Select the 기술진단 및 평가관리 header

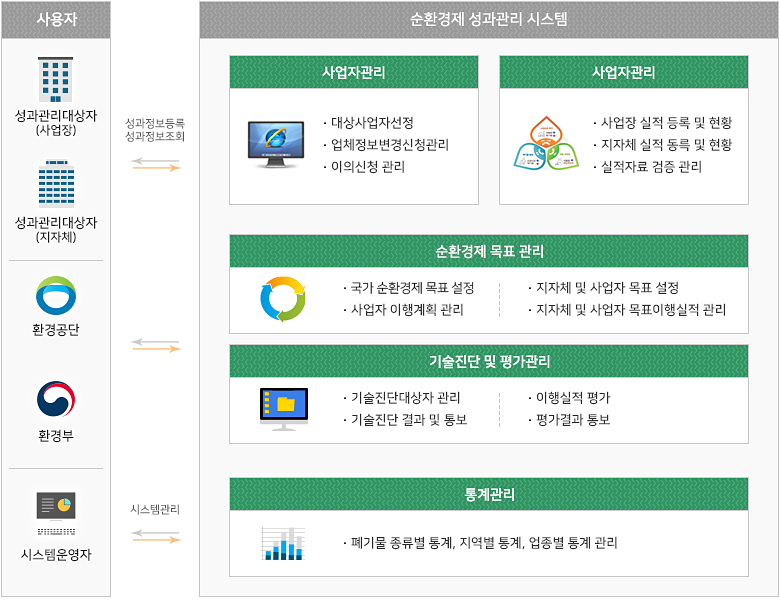489,361
